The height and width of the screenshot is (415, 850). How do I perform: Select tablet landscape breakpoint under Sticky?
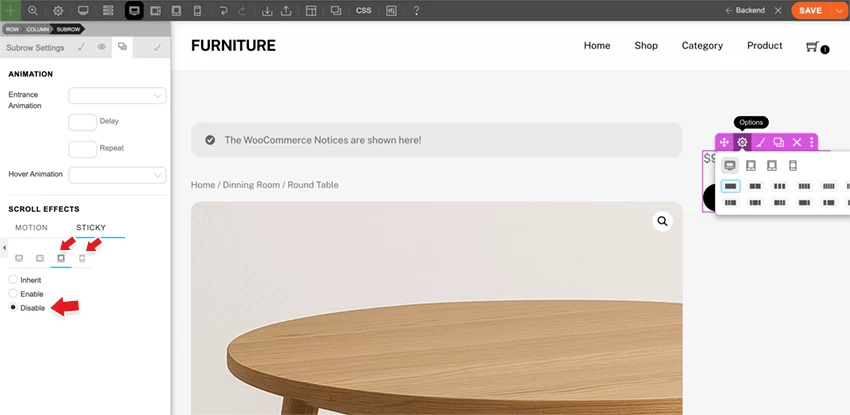(x=40, y=258)
